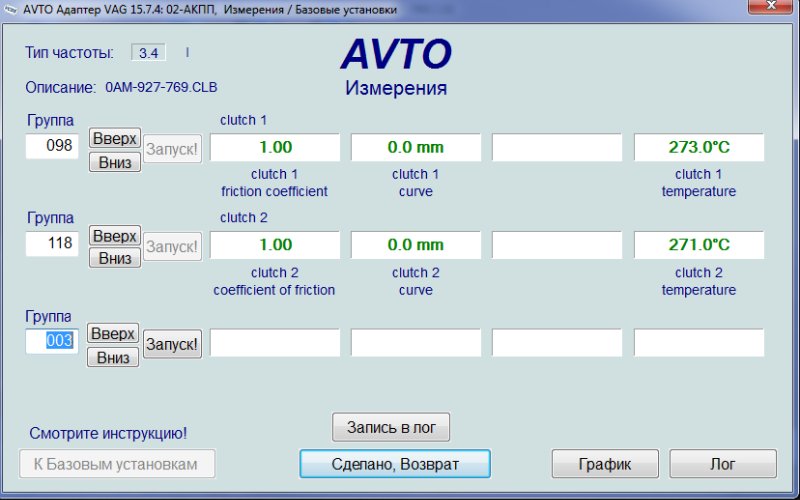Click Вниз button for group 003

[x=113, y=357]
